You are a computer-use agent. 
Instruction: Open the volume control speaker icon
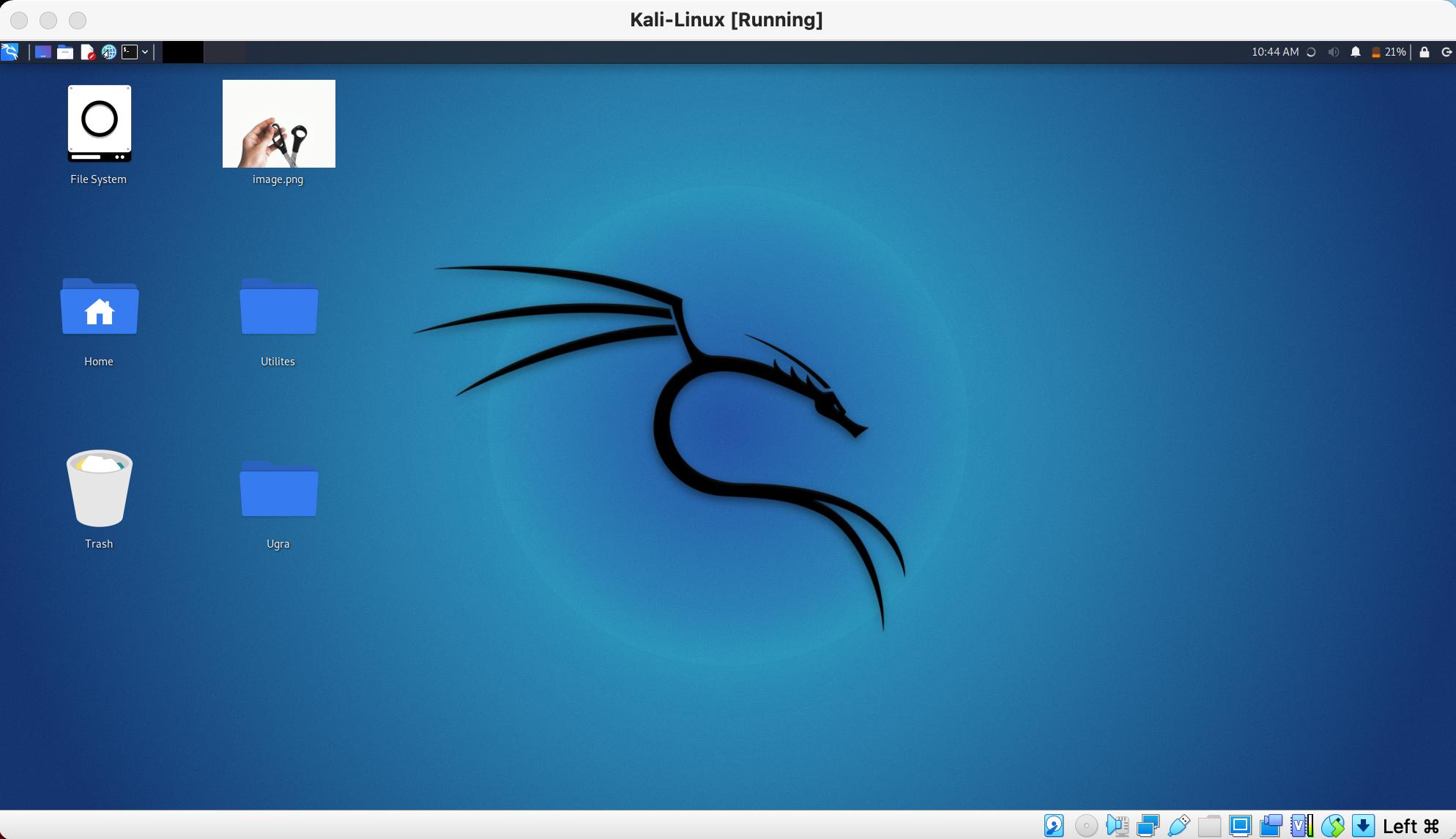[1334, 52]
